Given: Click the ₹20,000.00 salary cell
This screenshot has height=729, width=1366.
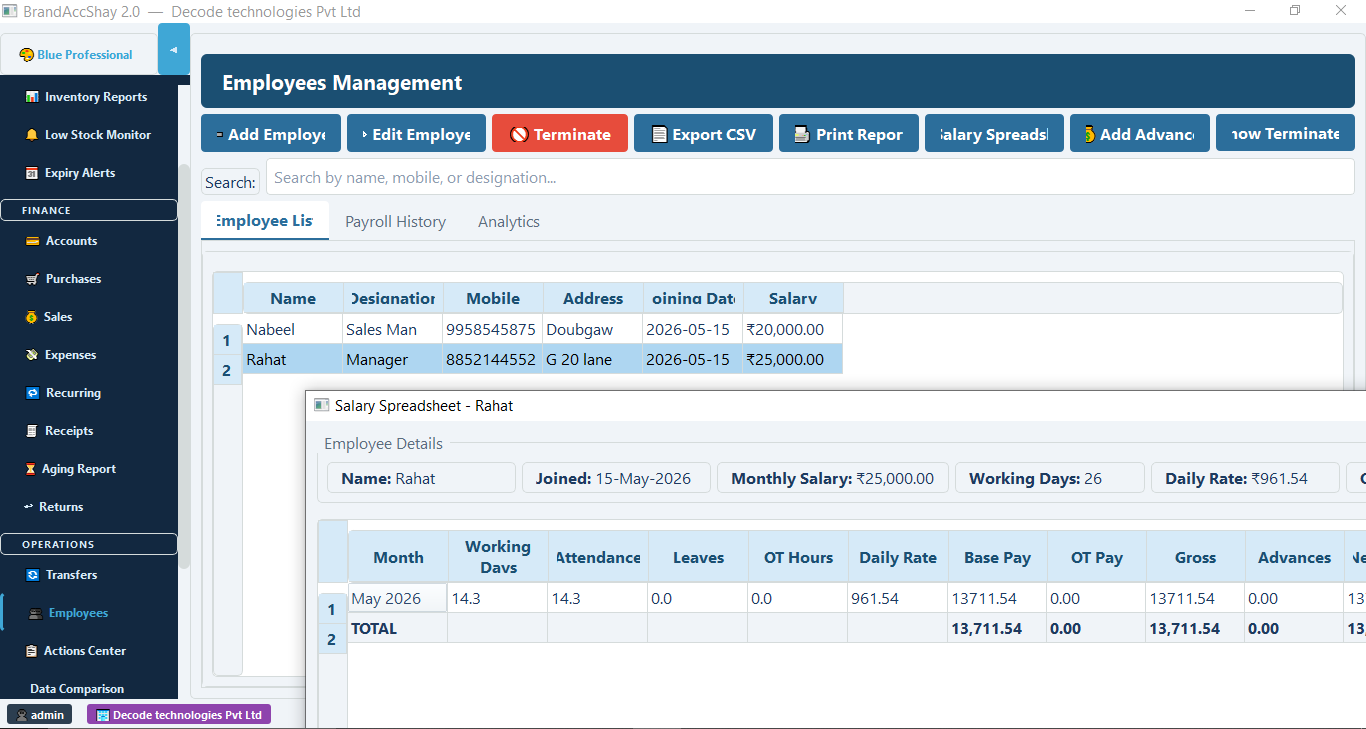Looking at the screenshot, I should tap(793, 329).
